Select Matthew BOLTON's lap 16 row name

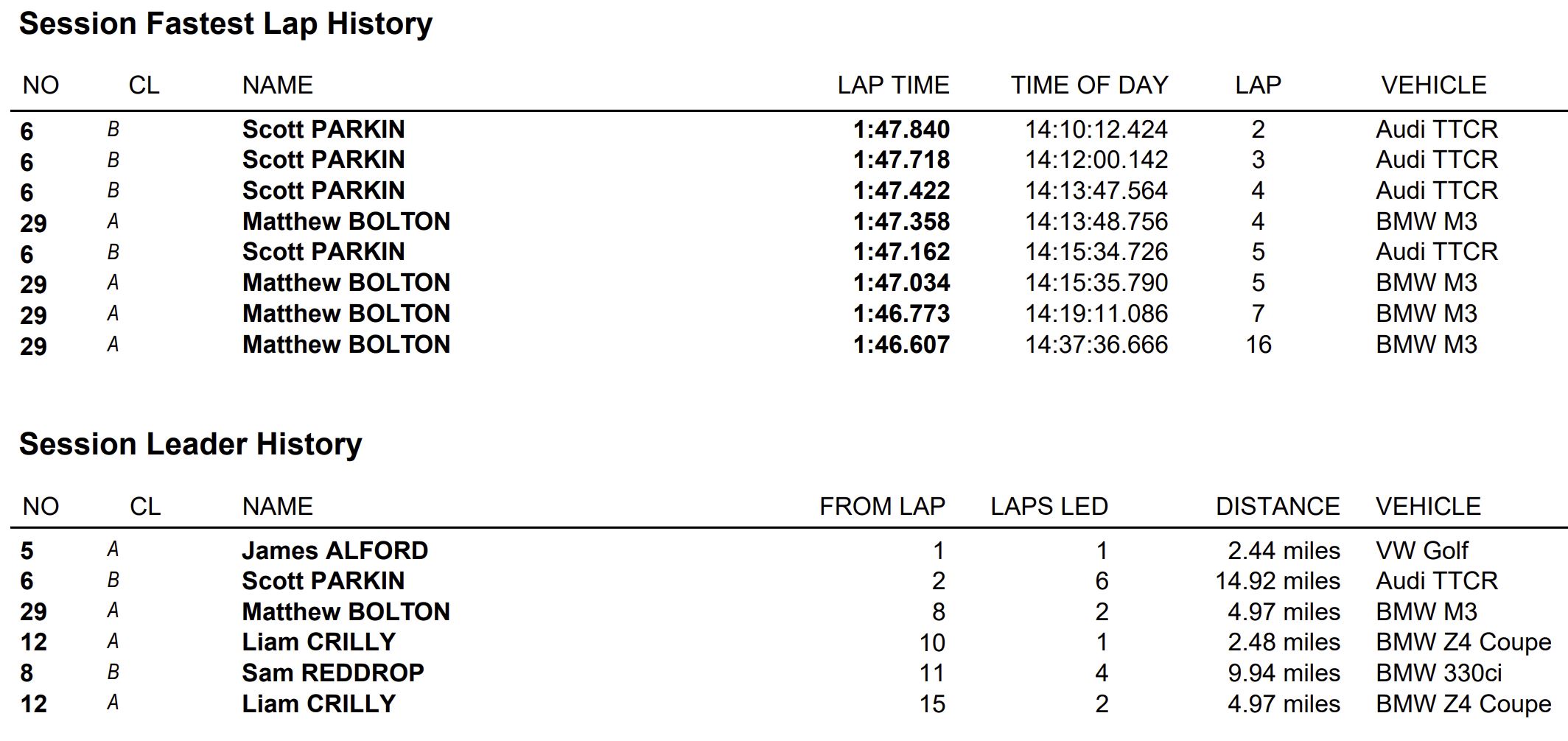(x=346, y=345)
